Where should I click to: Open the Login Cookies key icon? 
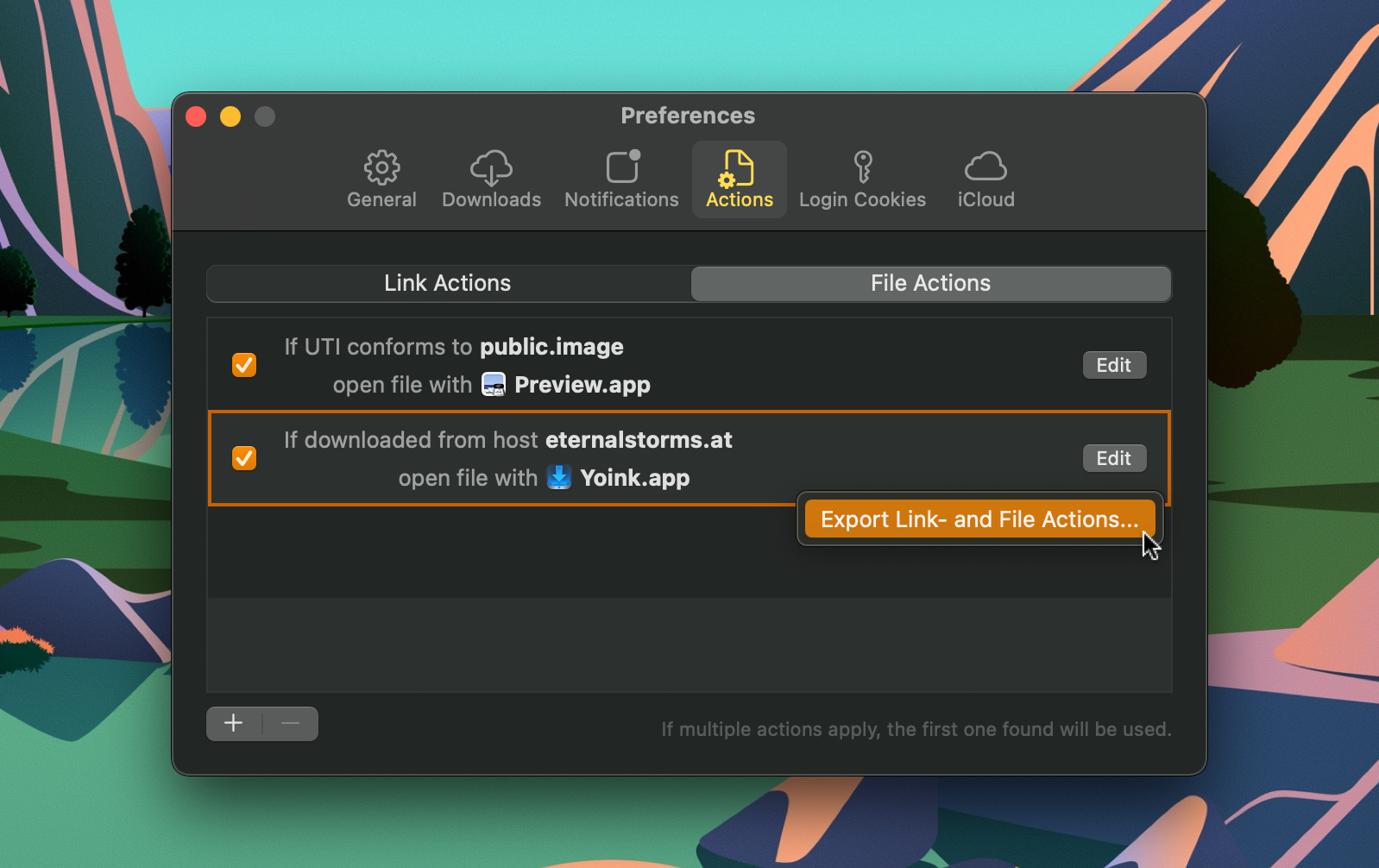(862, 167)
